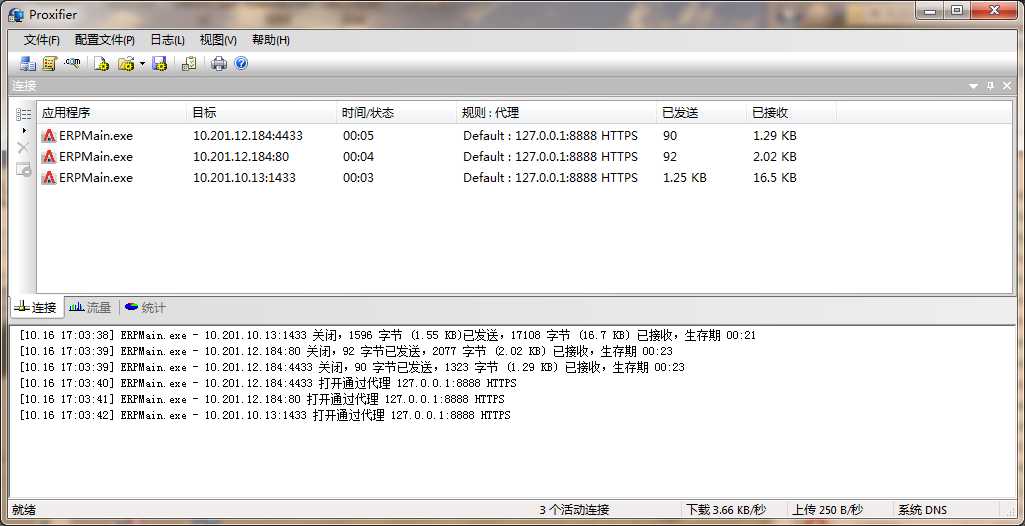Screen dimensions: 1025x526
Task: Click the ERPMain.exe icon for 10.201.12.184:4433
Action: 49,136
